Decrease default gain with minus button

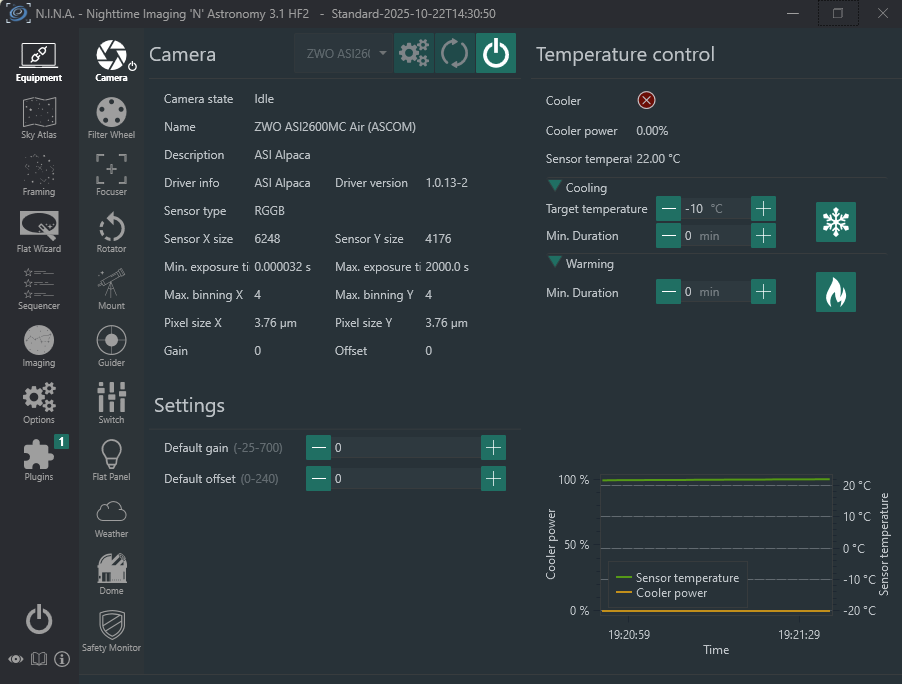(318, 448)
